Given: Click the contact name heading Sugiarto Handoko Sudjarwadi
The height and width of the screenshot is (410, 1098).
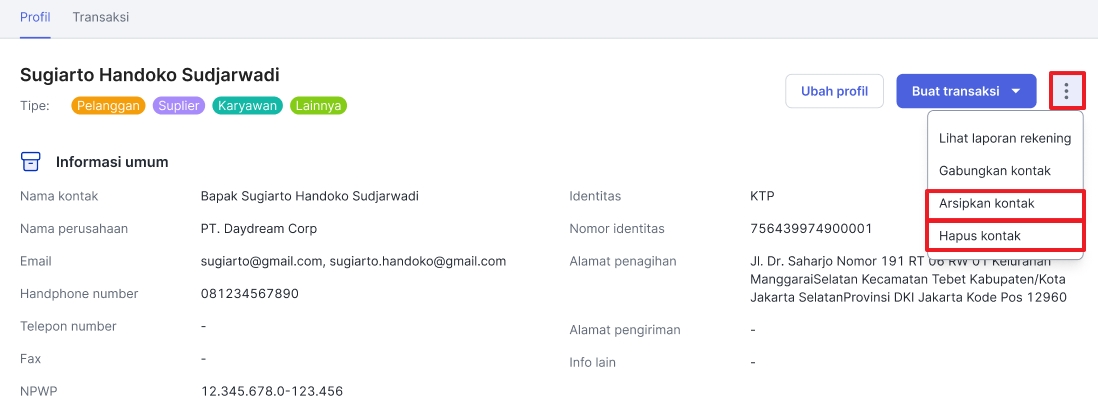Looking at the screenshot, I should [x=150, y=75].
